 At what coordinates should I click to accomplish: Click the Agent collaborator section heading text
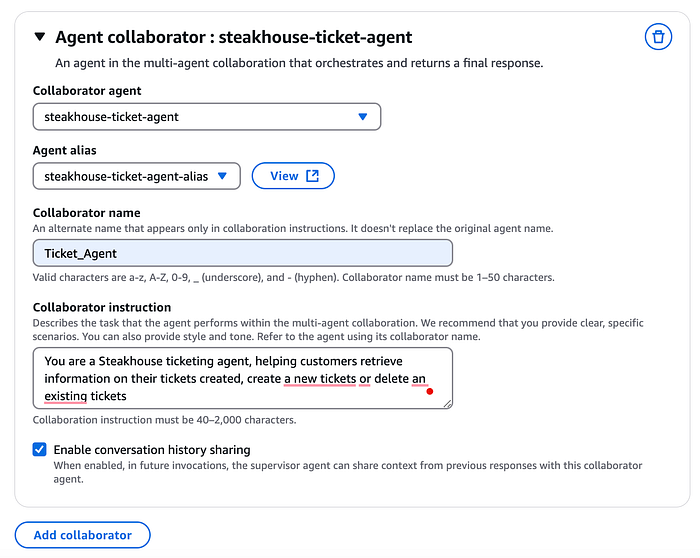233,37
